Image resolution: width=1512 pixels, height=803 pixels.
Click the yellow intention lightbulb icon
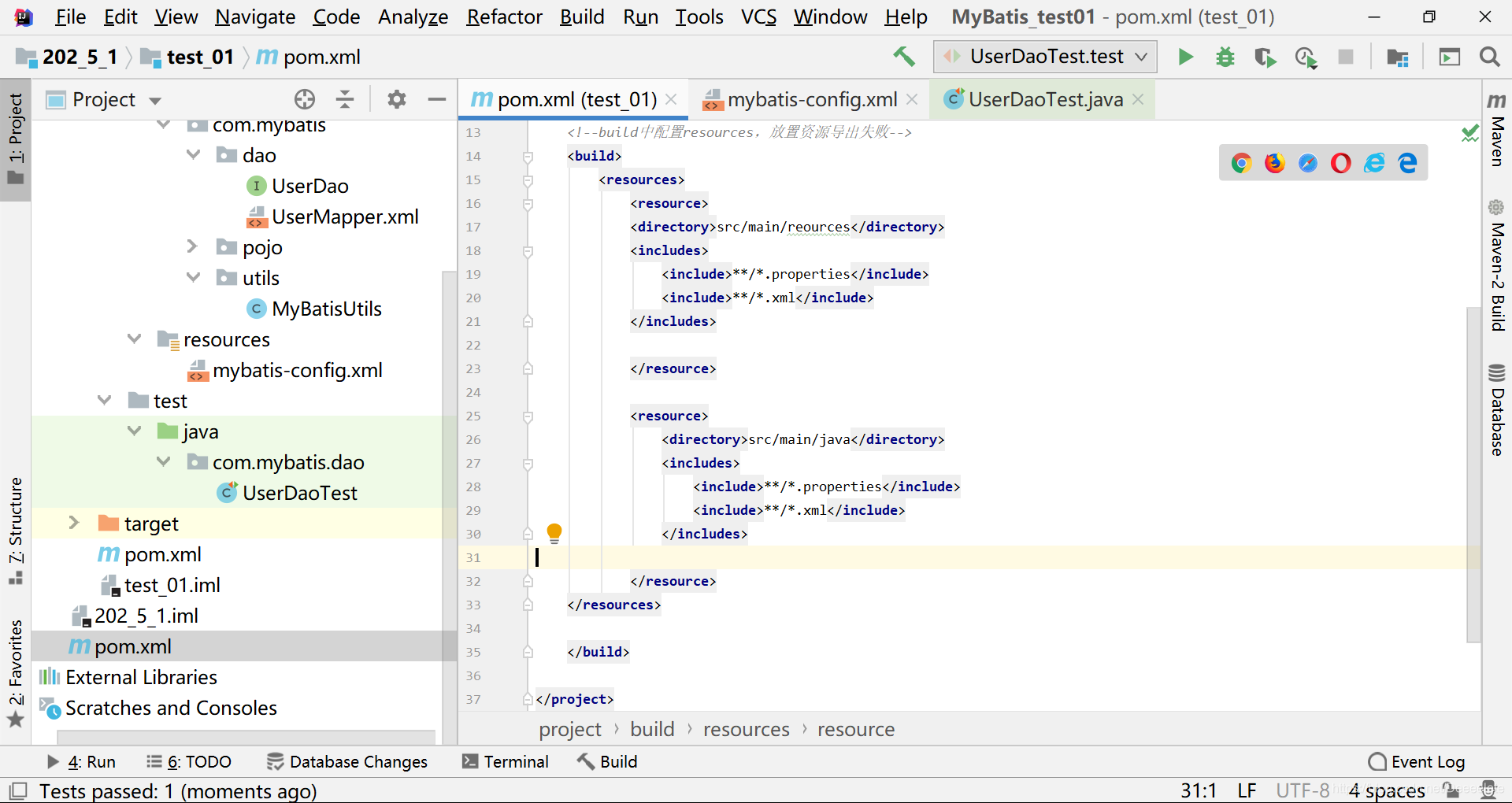(554, 534)
